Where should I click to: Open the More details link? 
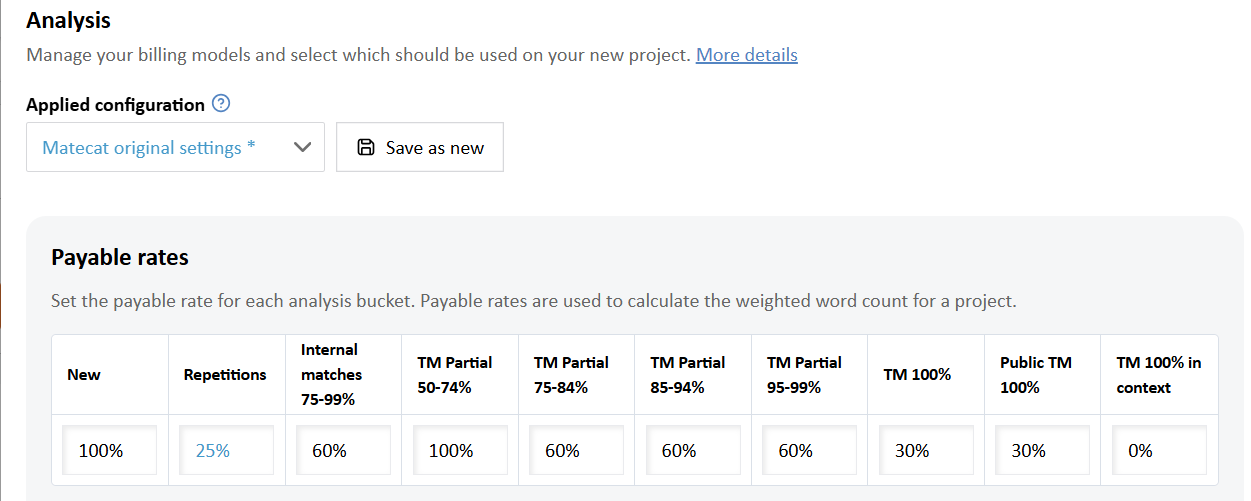(x=746, y=55)
